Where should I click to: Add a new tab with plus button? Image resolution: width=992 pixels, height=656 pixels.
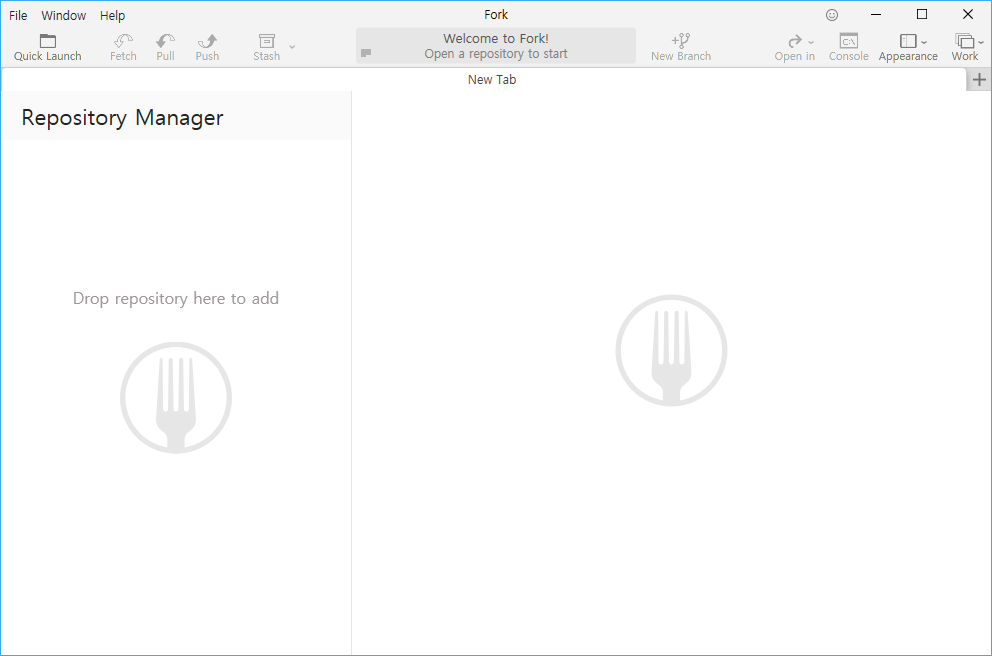[979, 80]
